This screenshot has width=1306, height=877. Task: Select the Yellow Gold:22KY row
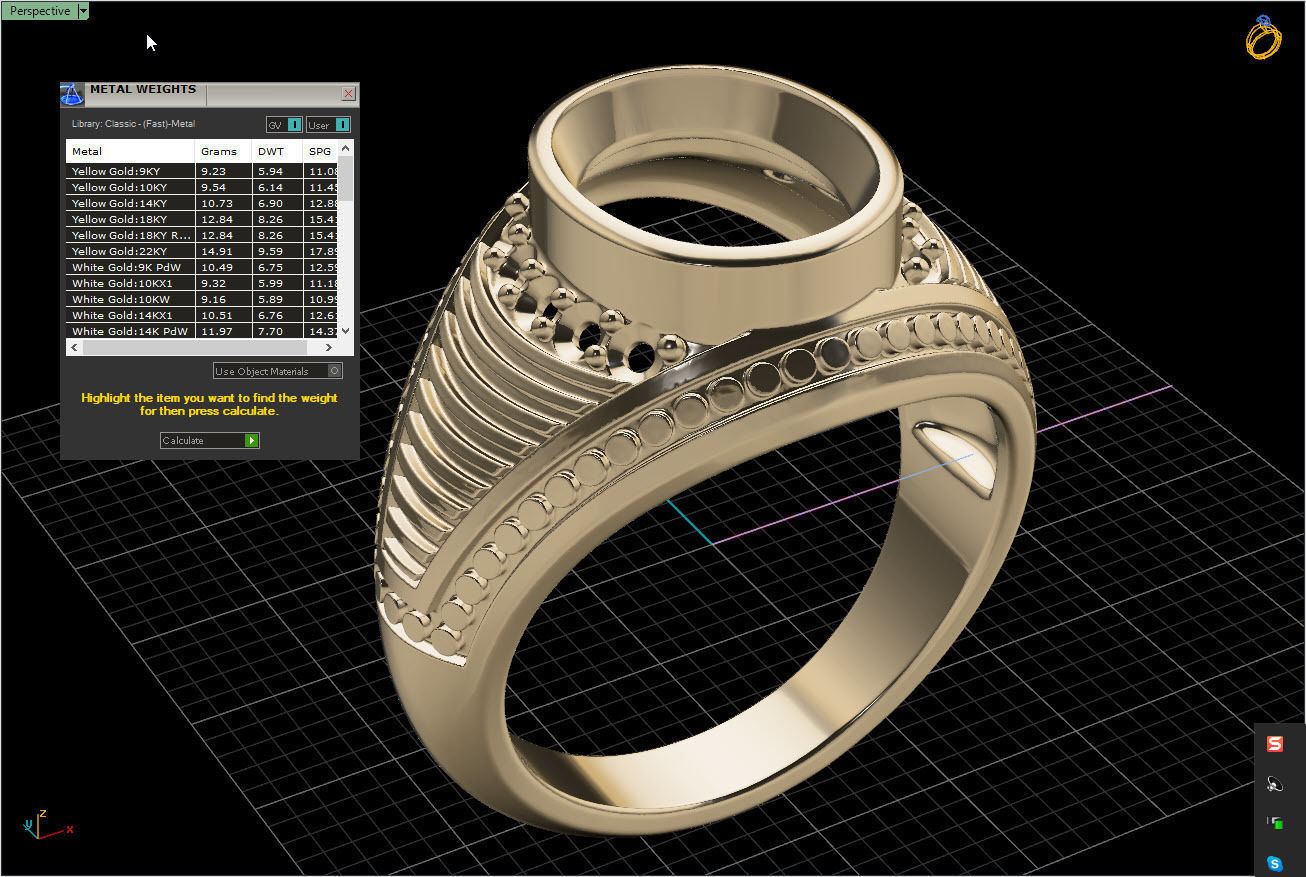(202, 251)
